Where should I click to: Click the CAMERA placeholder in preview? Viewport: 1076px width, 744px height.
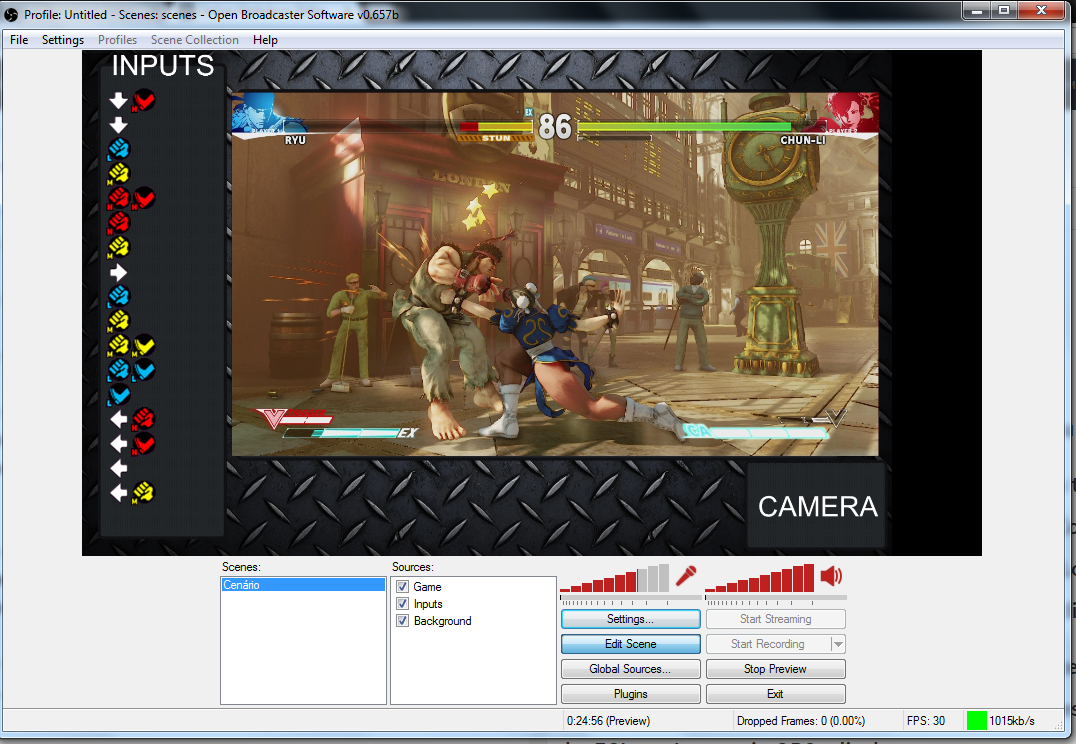[817, 507]
